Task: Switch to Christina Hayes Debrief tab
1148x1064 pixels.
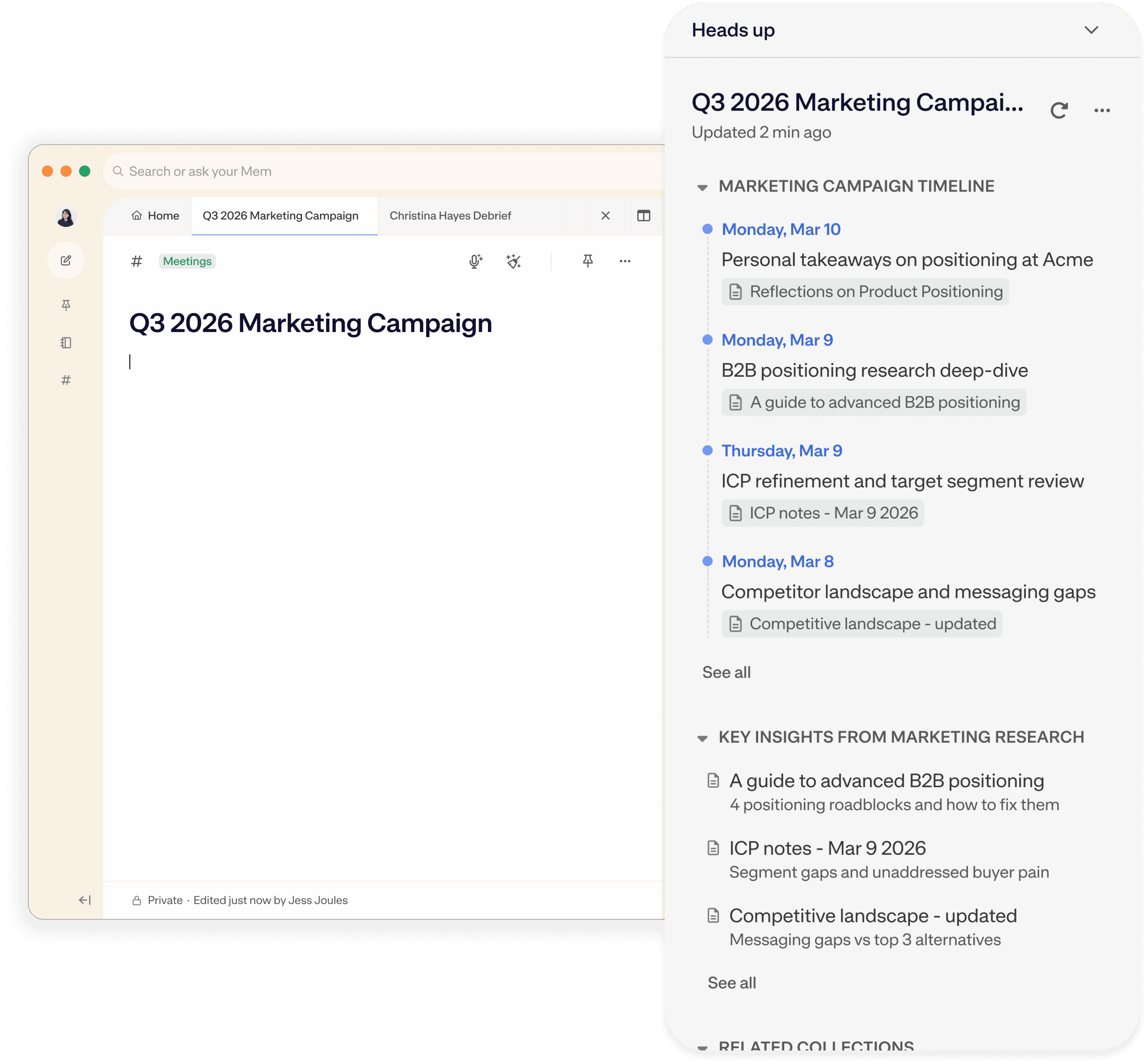Action: click(450, 216)
